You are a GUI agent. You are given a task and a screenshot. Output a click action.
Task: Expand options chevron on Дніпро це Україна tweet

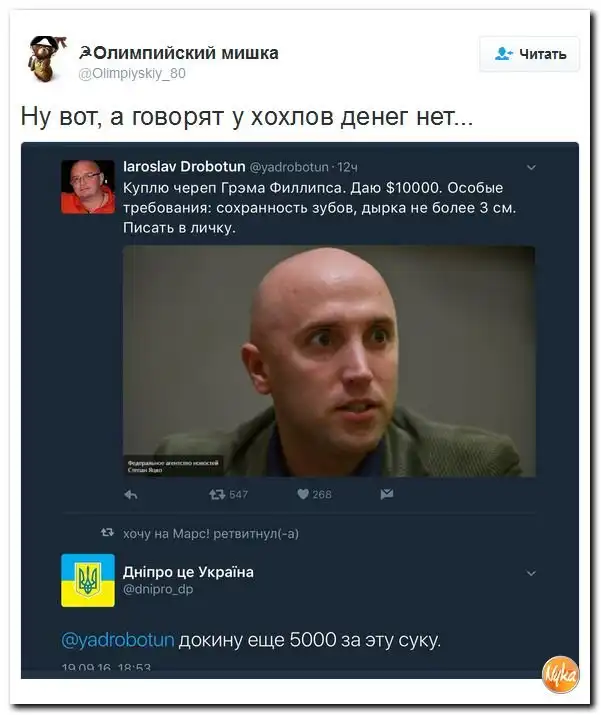point(531,573)
